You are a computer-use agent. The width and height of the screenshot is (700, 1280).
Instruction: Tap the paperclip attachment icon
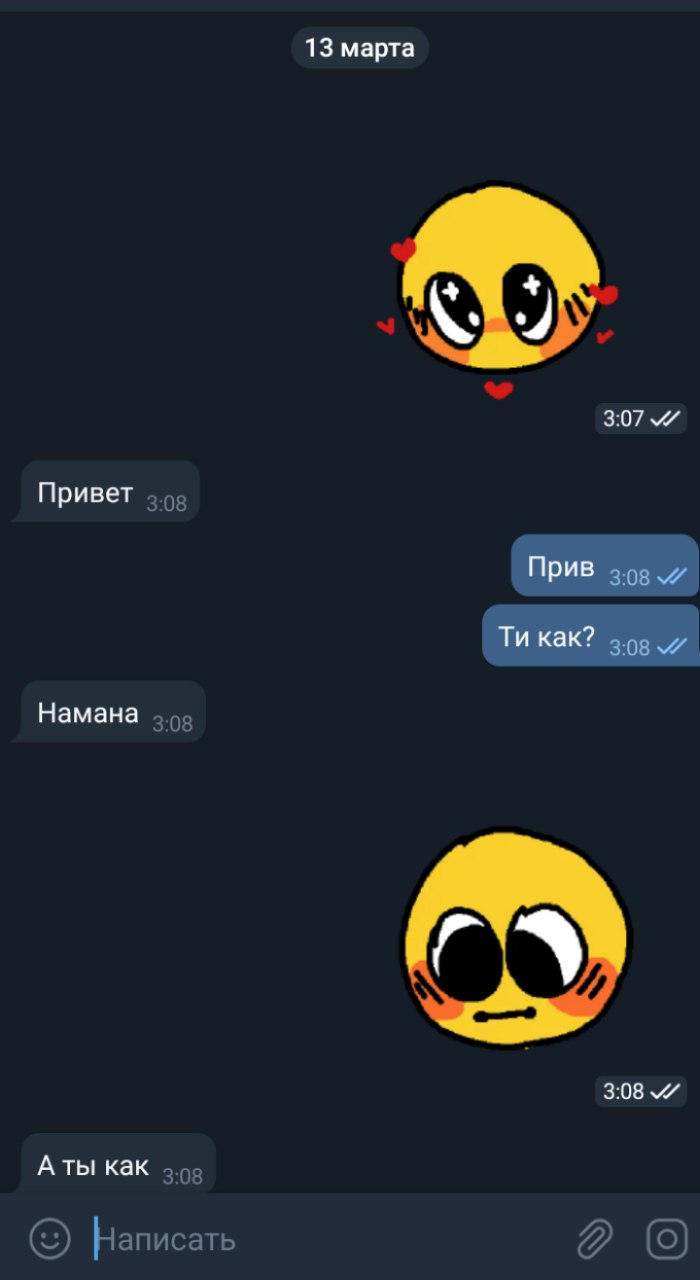[595, 1239]
